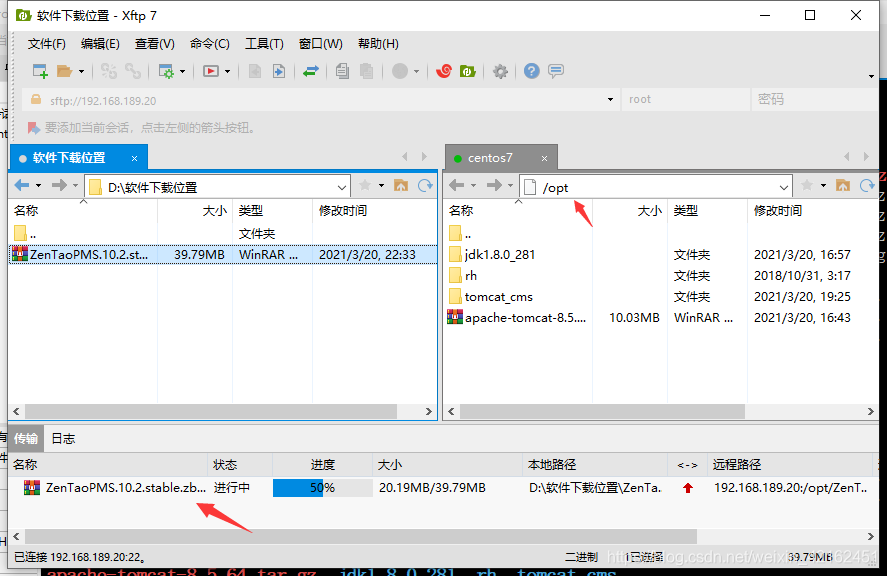Expand the local path D:\软件下载位置 dropdown

[x=342, y=187]
